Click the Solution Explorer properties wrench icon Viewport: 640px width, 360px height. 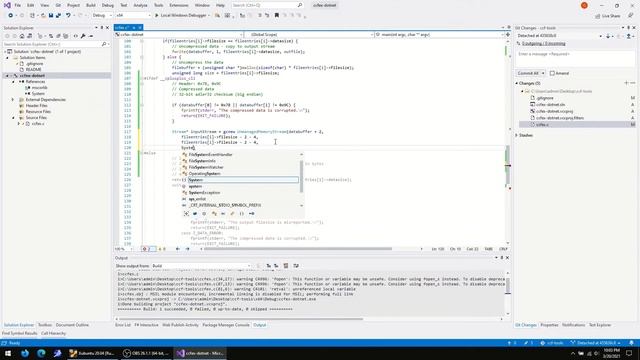[x=83, y=36]
